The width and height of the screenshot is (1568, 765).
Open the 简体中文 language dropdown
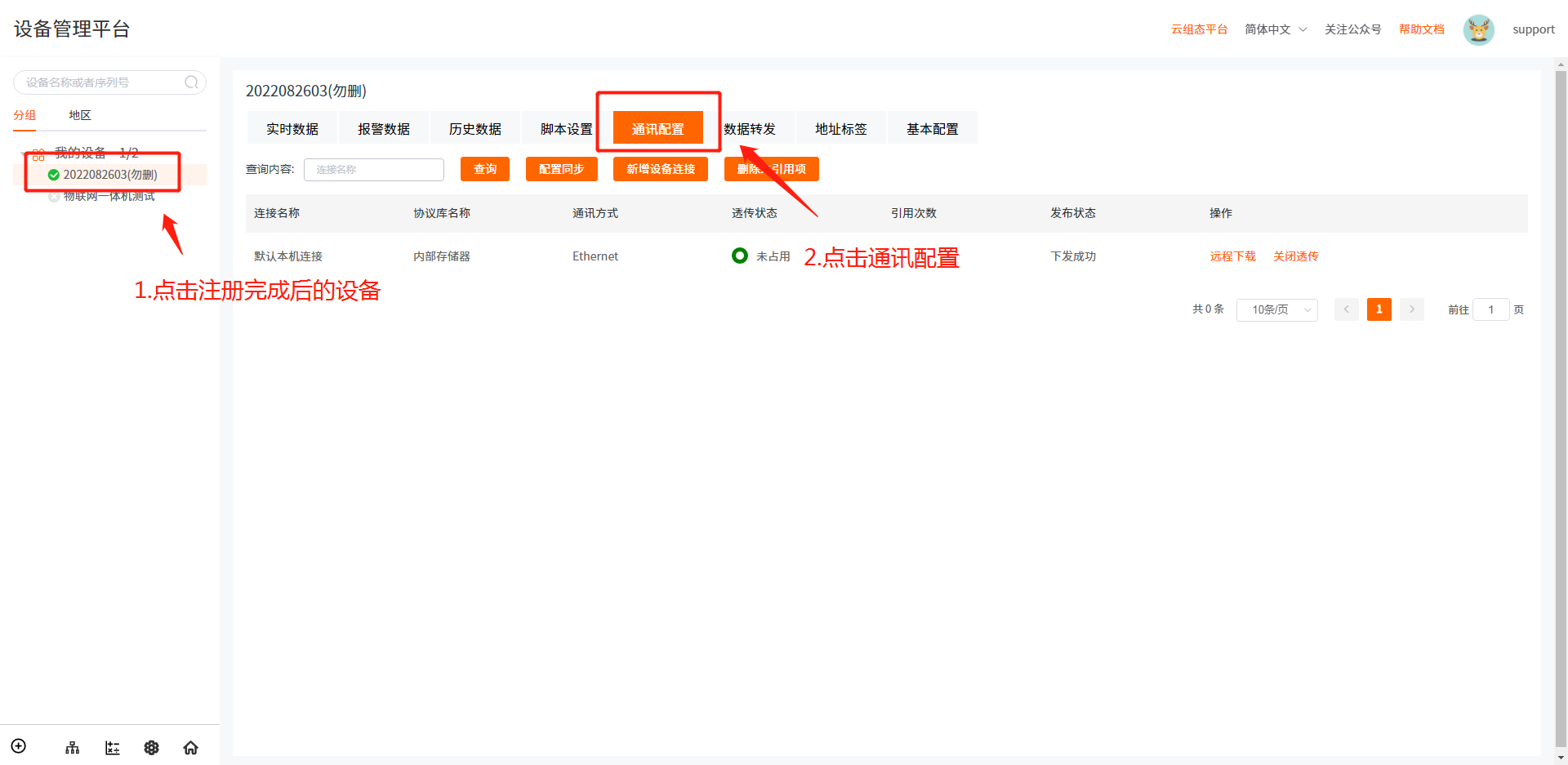1276,29
